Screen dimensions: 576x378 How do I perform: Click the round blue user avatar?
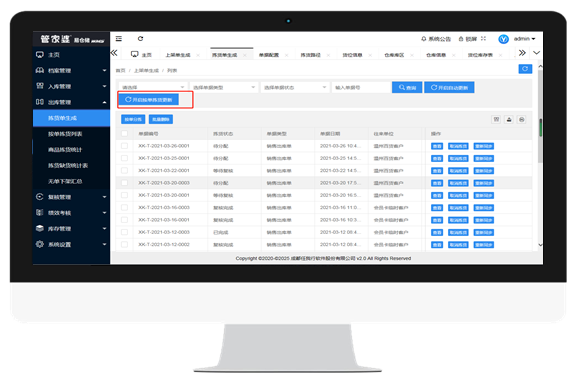503,39
